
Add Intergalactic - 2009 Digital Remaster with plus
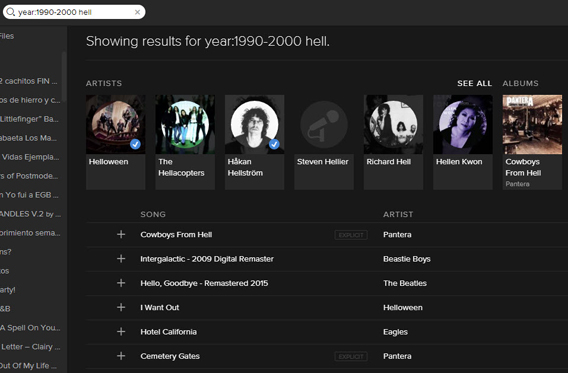121,259
